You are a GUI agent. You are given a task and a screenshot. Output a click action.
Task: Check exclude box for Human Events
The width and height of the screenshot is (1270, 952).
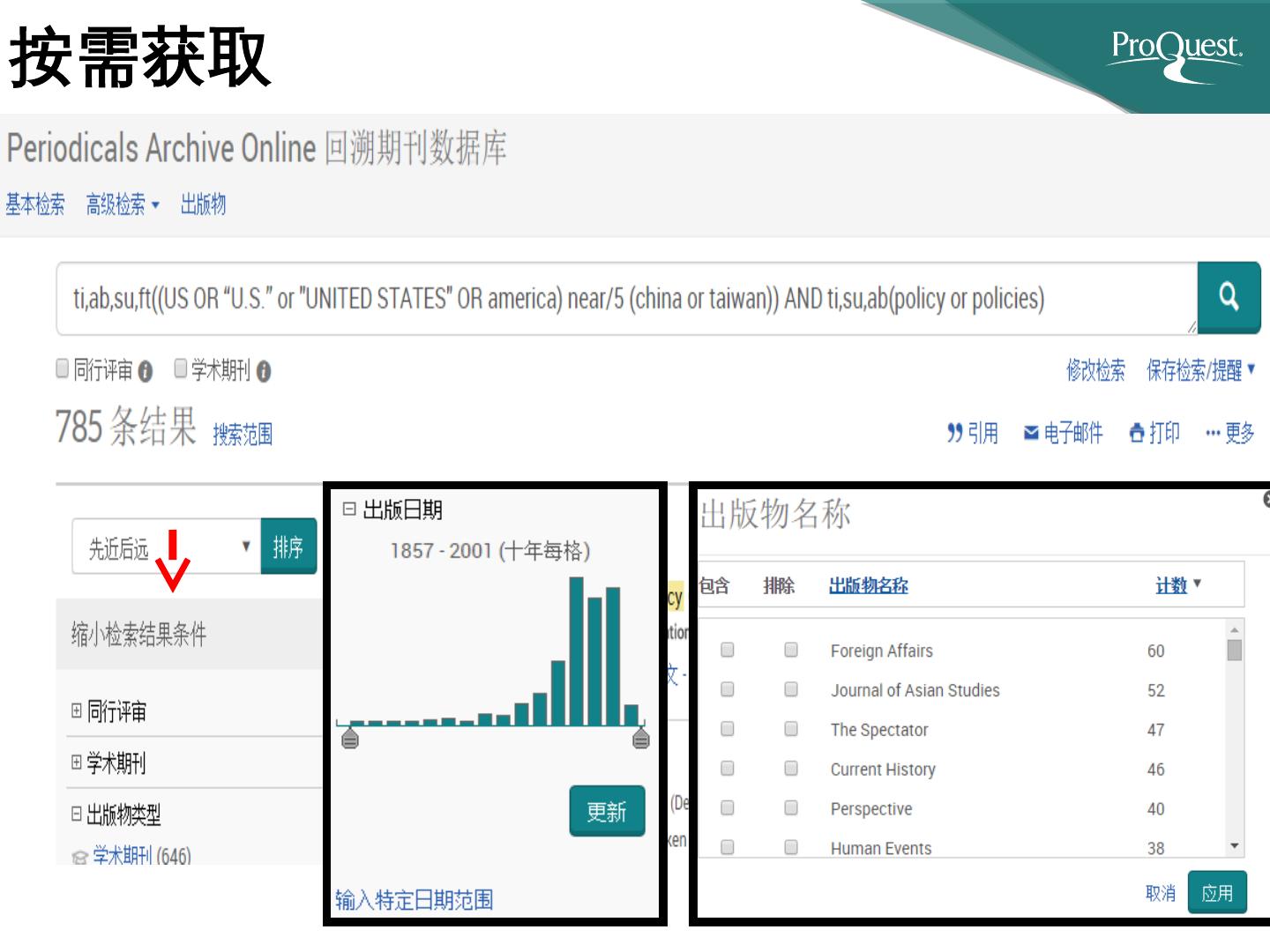791,847
